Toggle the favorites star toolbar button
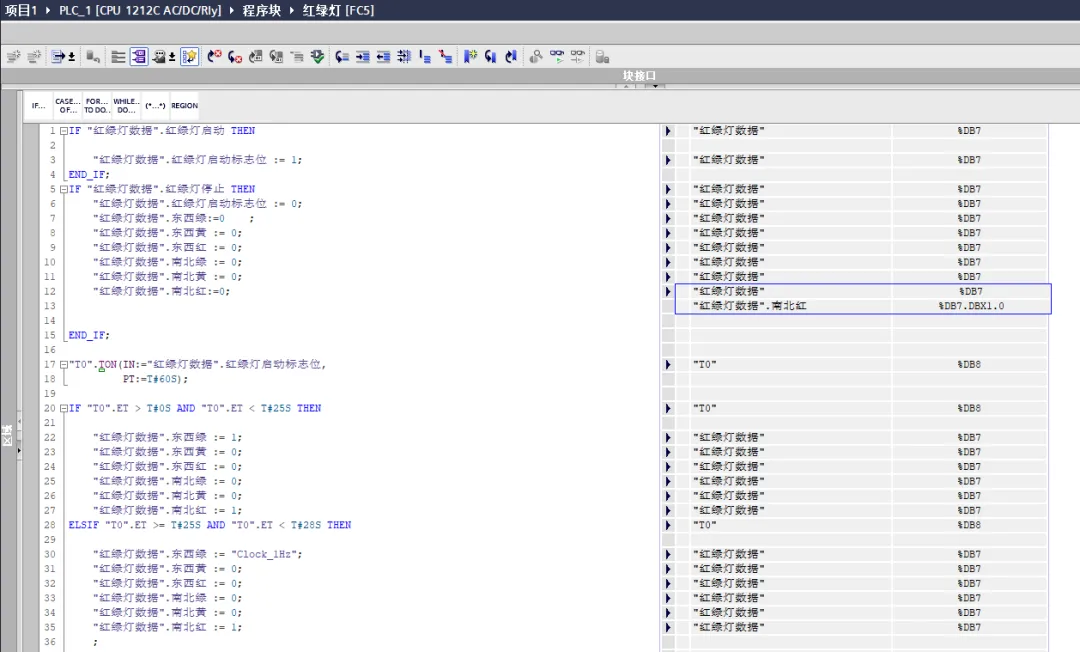 coord(189,57)
